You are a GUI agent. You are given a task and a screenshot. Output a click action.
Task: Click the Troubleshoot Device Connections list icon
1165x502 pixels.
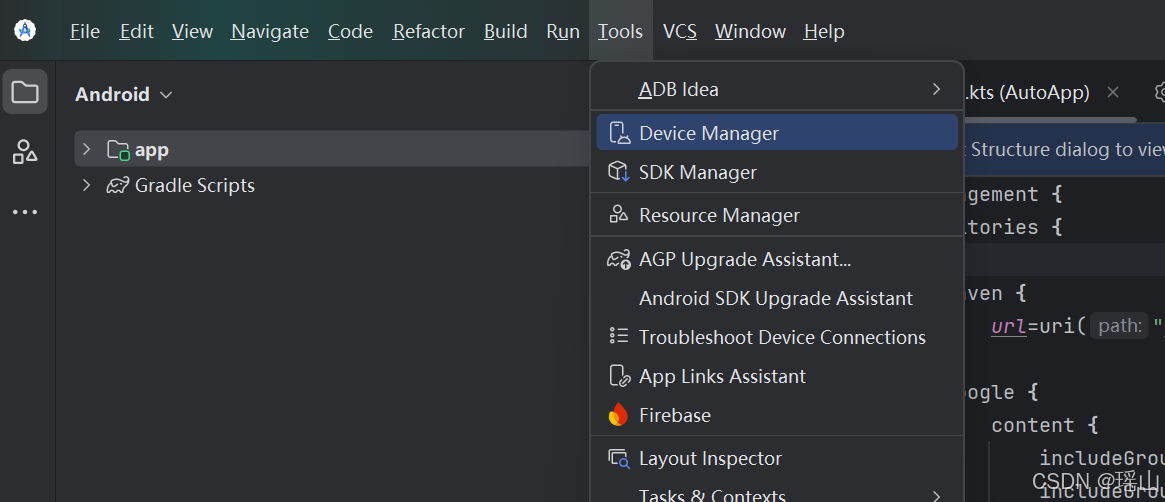(619, 336)
